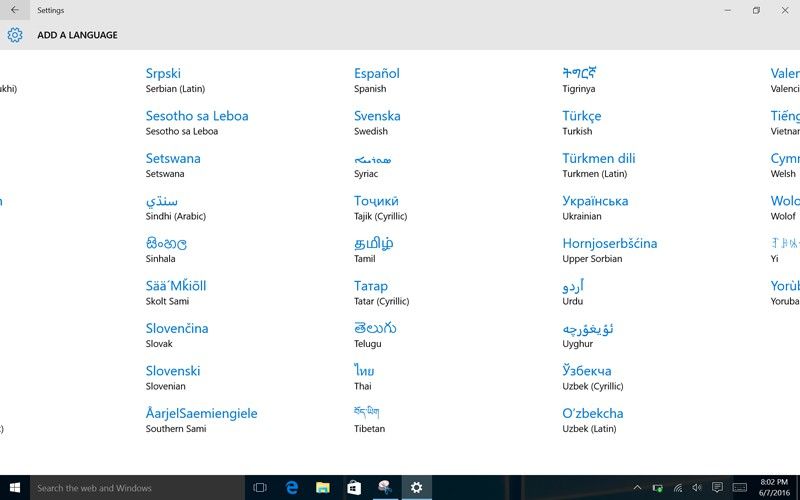Select Español Spanish
Screen dimensions: 800x500
(x=377, y=80)
